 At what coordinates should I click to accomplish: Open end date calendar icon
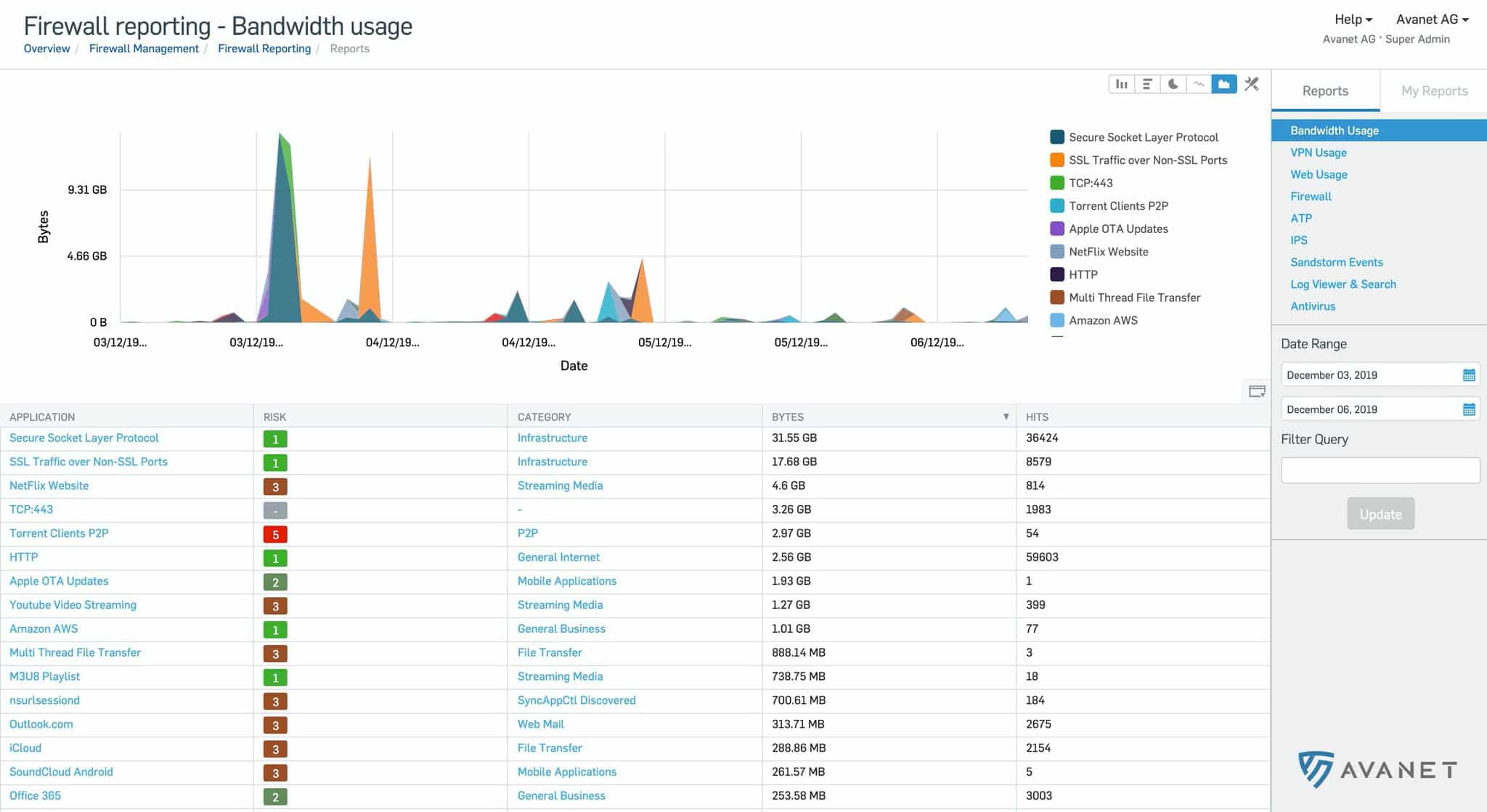pos(1468,409)
